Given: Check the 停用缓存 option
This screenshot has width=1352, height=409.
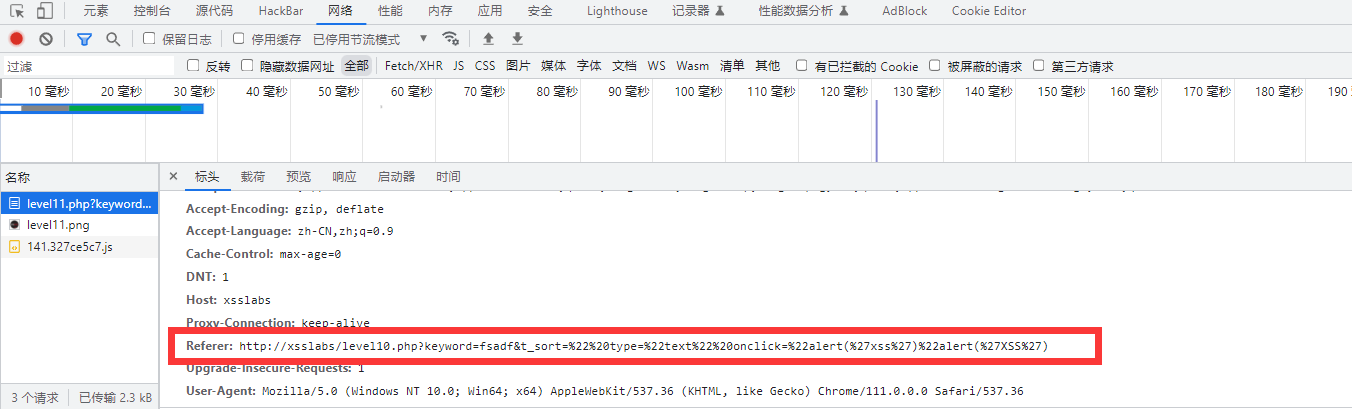Looking at the screenshot, I should point(239,39).
